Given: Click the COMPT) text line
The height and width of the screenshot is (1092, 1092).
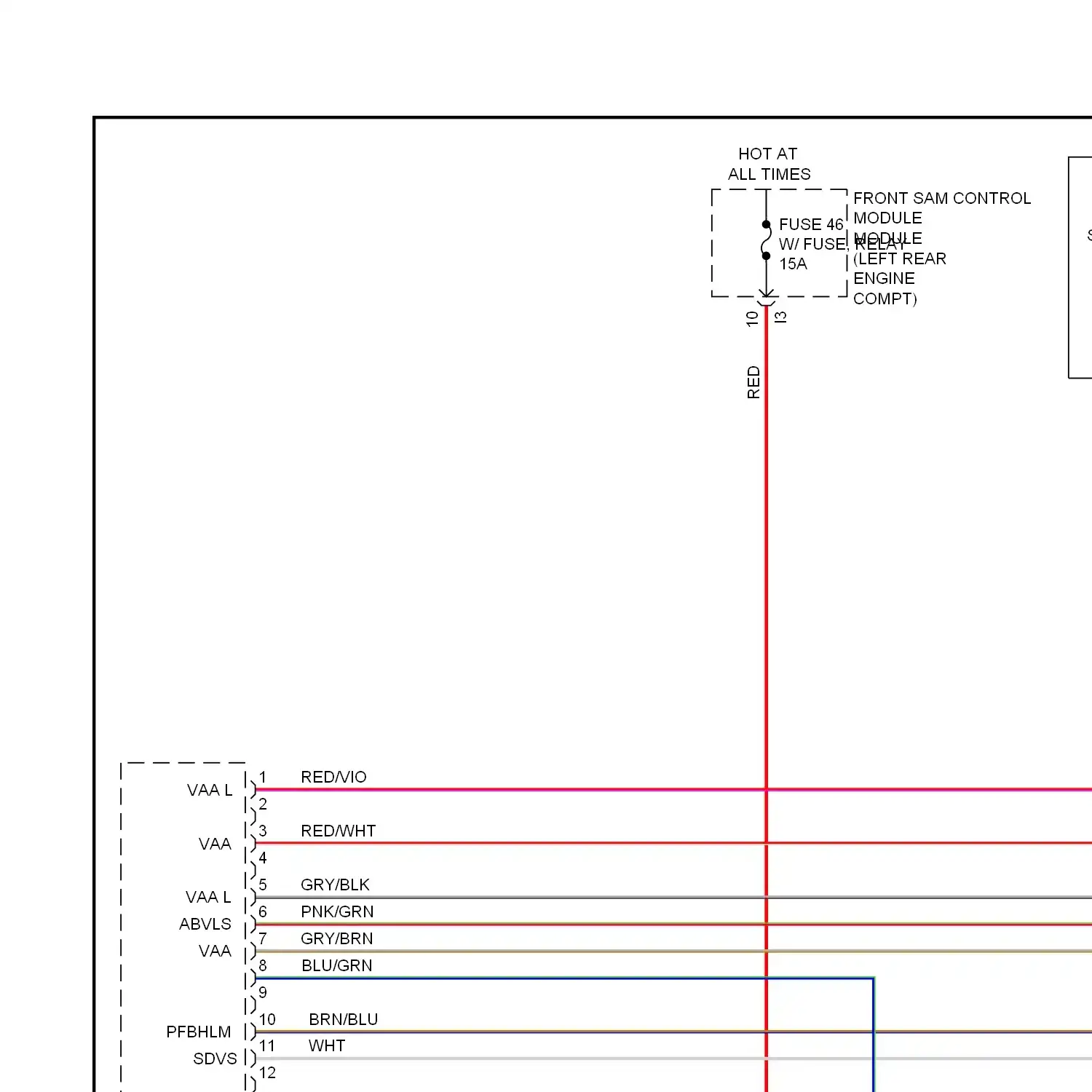Looking at the screenshot, I should 885,298.
